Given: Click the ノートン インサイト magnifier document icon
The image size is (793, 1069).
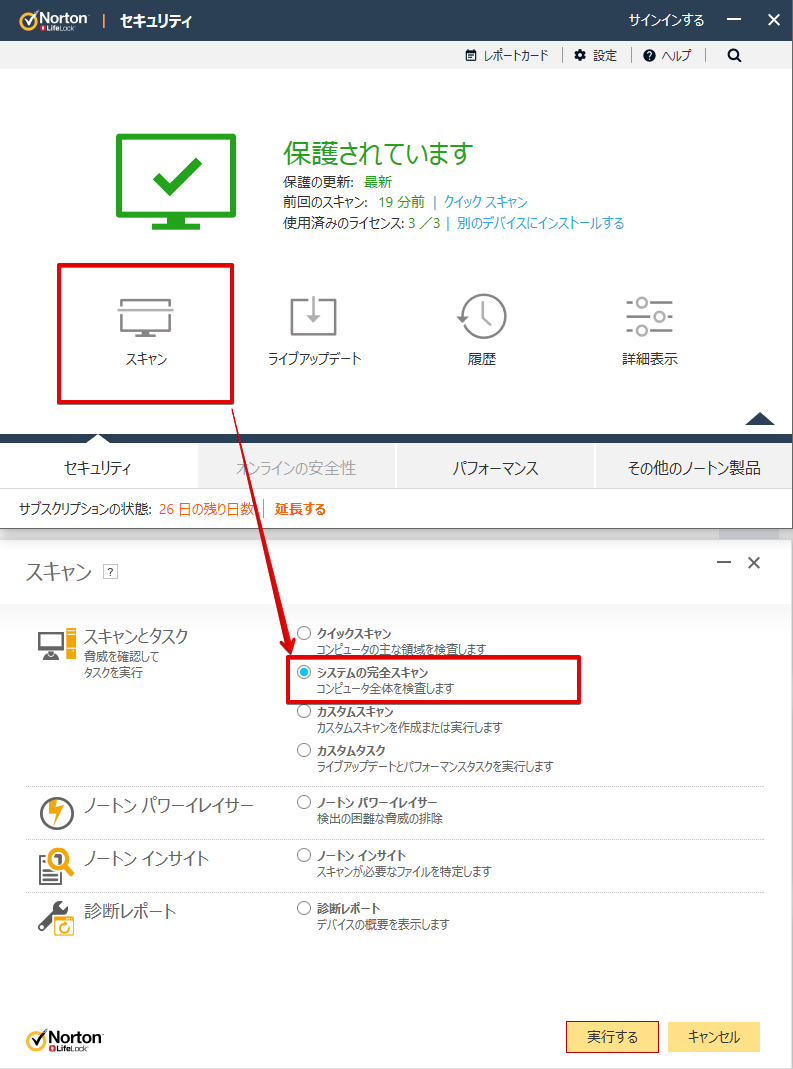Looking at the screenshot, I should point(56,866).
